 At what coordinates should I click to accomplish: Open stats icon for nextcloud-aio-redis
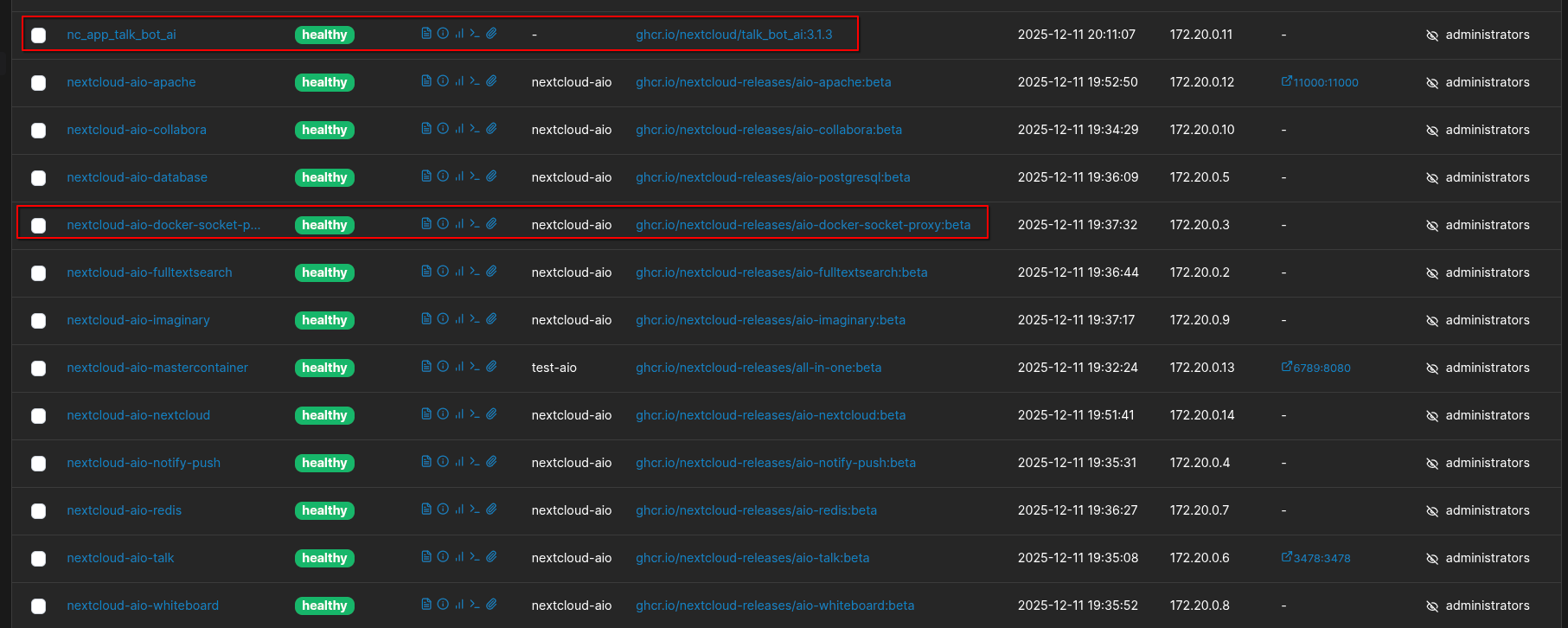(459, 509)
